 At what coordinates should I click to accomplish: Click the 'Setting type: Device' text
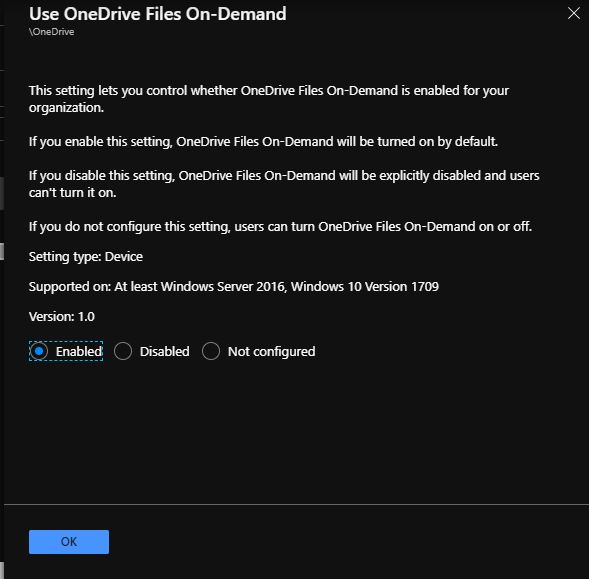(86, 257)
